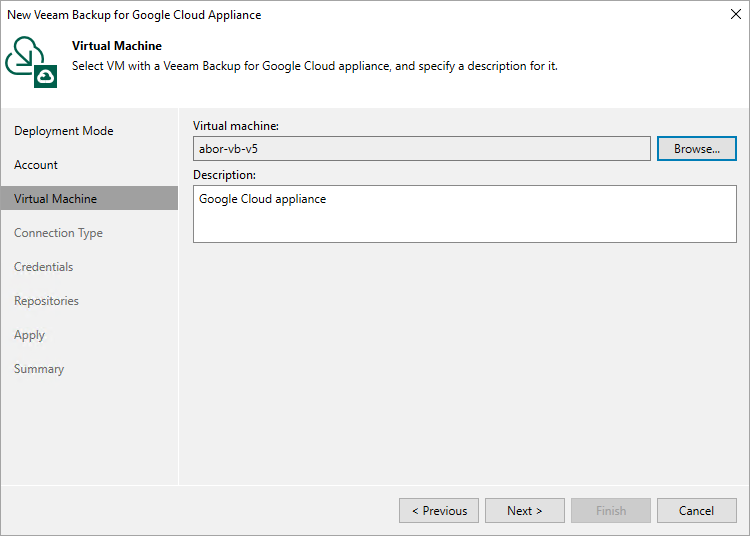The width and height of the screenshot is (750, 536).
Task: Close the wizard window with X
Action: 736,14
